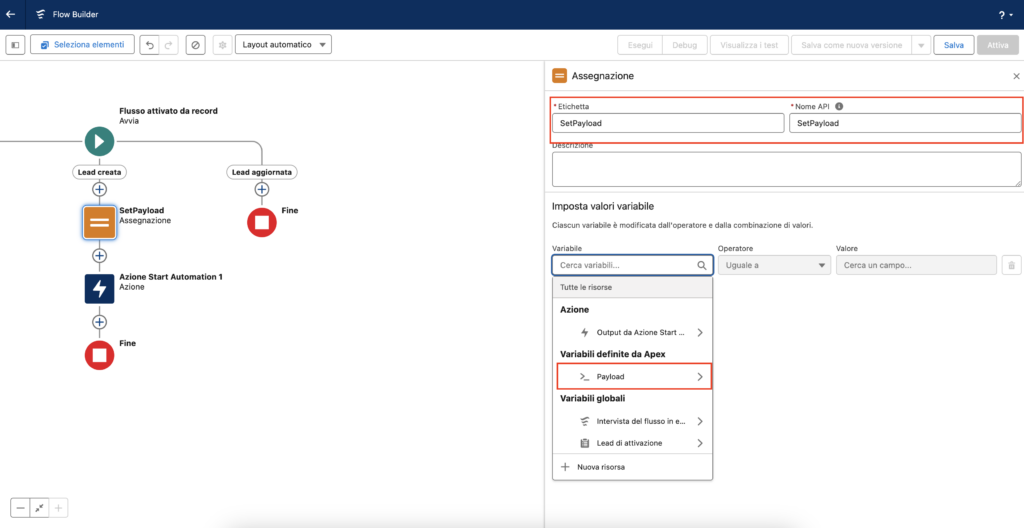Click Nuova risorsa to create resource
Viewport: 1024px width, 528px height.
click(594, 467)
